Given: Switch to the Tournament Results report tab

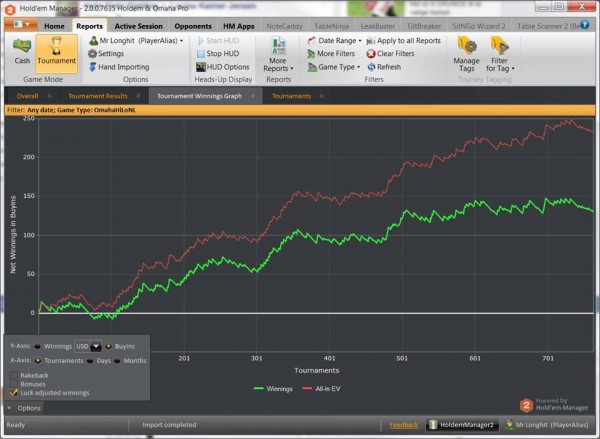Looking at the screenshot, I should [98, 96].
